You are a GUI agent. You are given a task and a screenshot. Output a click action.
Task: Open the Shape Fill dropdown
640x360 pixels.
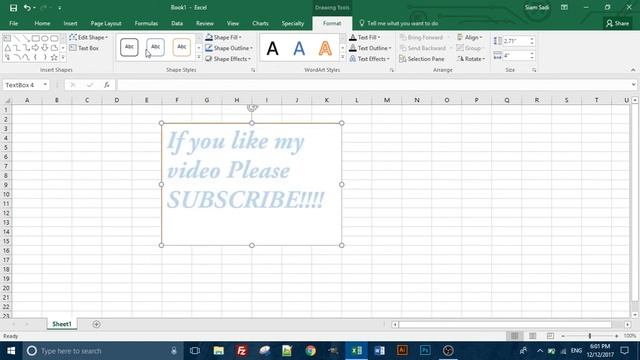tap(223, 37)
